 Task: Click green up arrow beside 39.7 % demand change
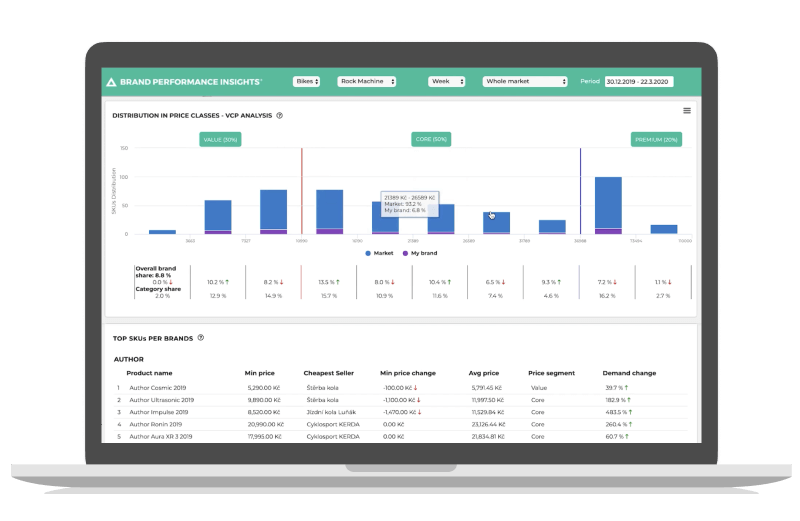pos(626,387)
